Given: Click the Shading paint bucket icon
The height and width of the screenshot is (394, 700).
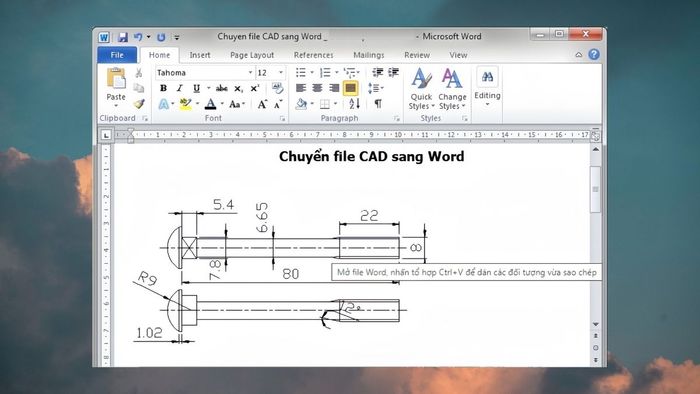Looking at the screenshot, I should 301,104.
